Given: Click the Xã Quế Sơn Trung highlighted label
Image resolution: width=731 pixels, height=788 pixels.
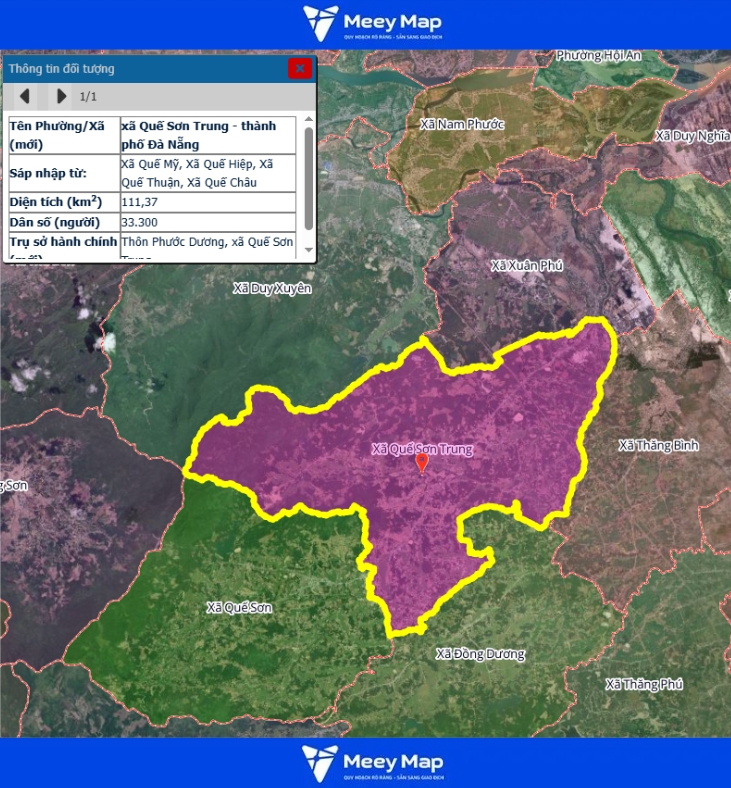Looking at the screenshot, I should (x=421, y=449).
